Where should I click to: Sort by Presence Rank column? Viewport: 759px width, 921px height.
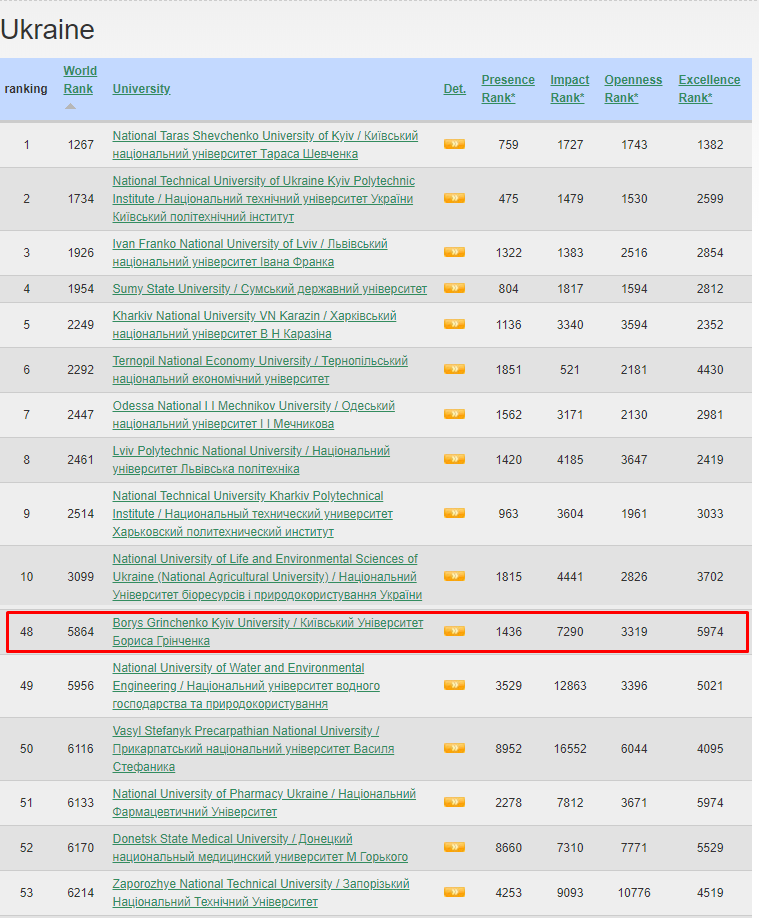coord(508,88)
